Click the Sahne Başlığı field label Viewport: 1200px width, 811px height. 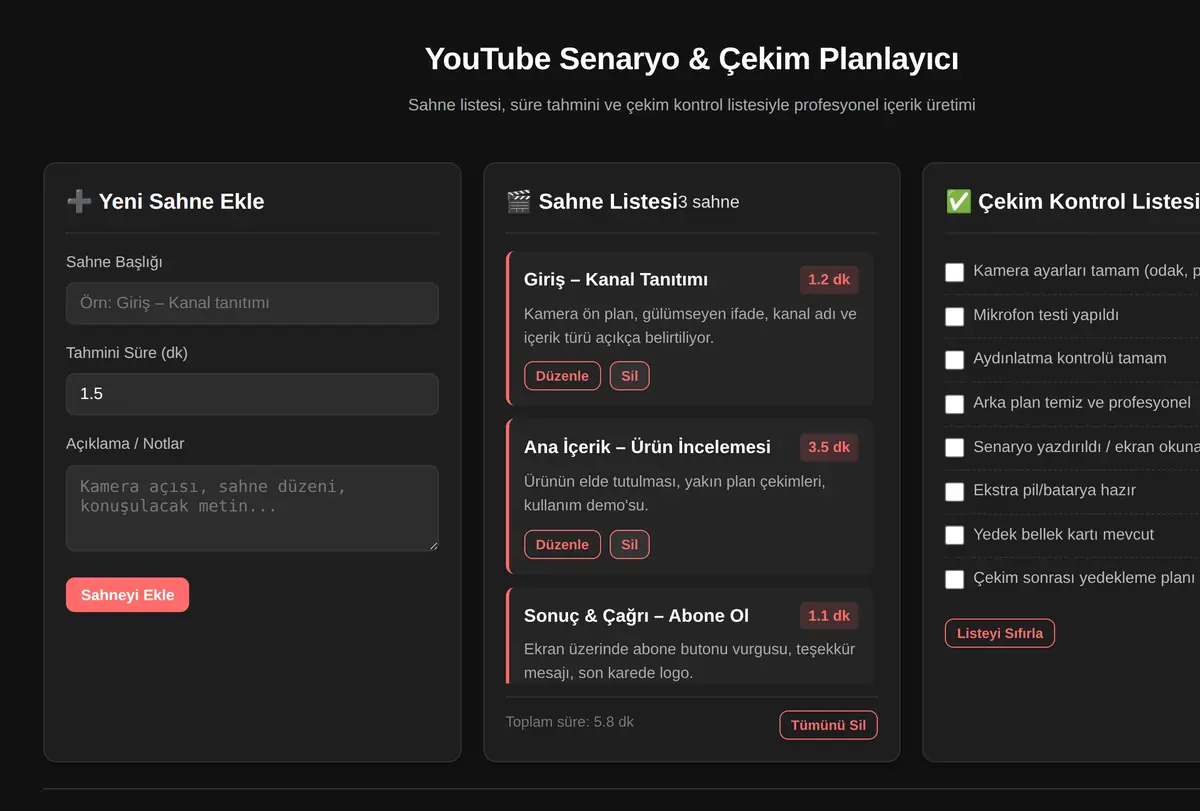click(x=114, y=262)
